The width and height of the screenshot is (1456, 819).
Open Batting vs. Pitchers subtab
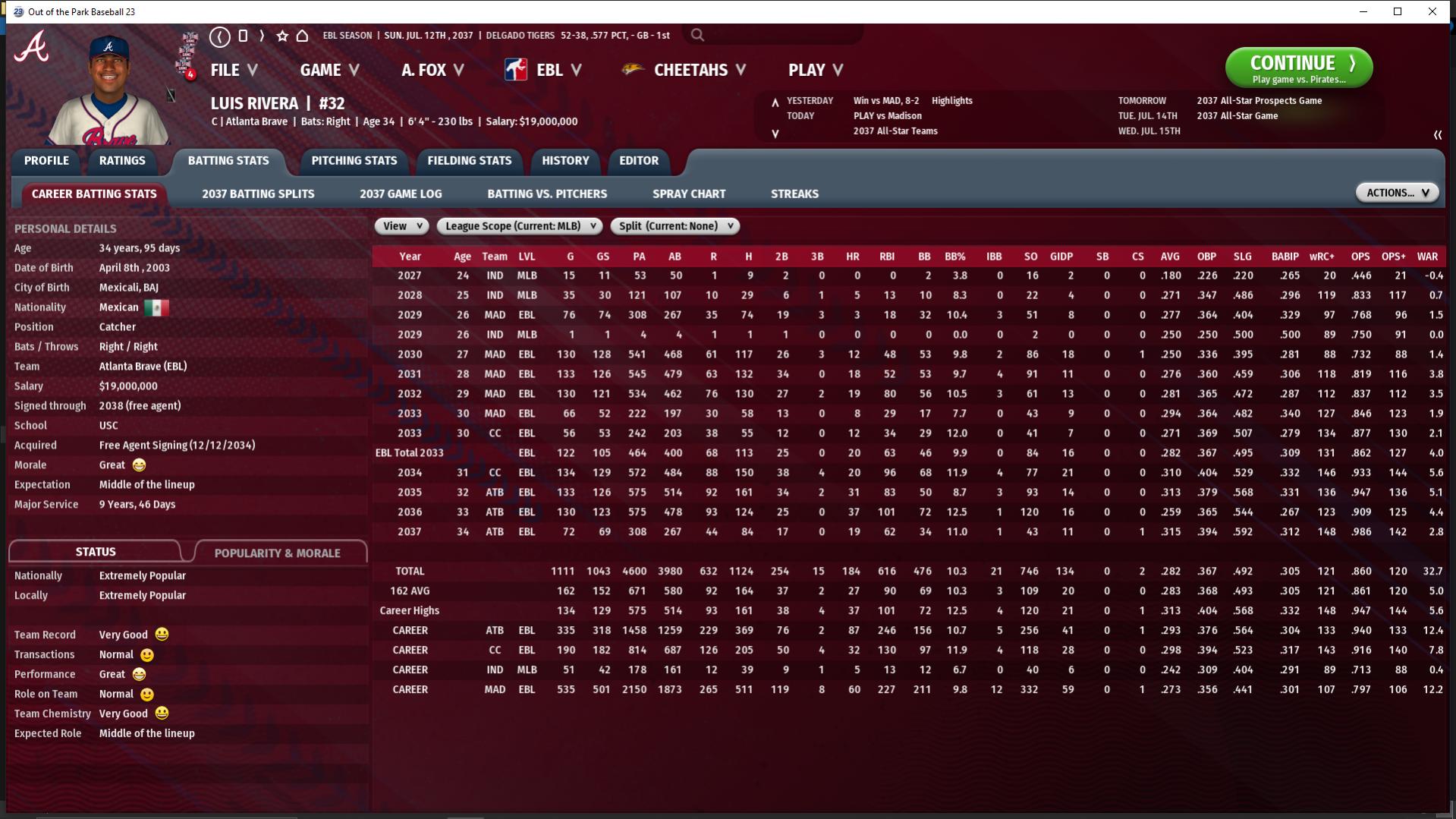pos(547,194)
